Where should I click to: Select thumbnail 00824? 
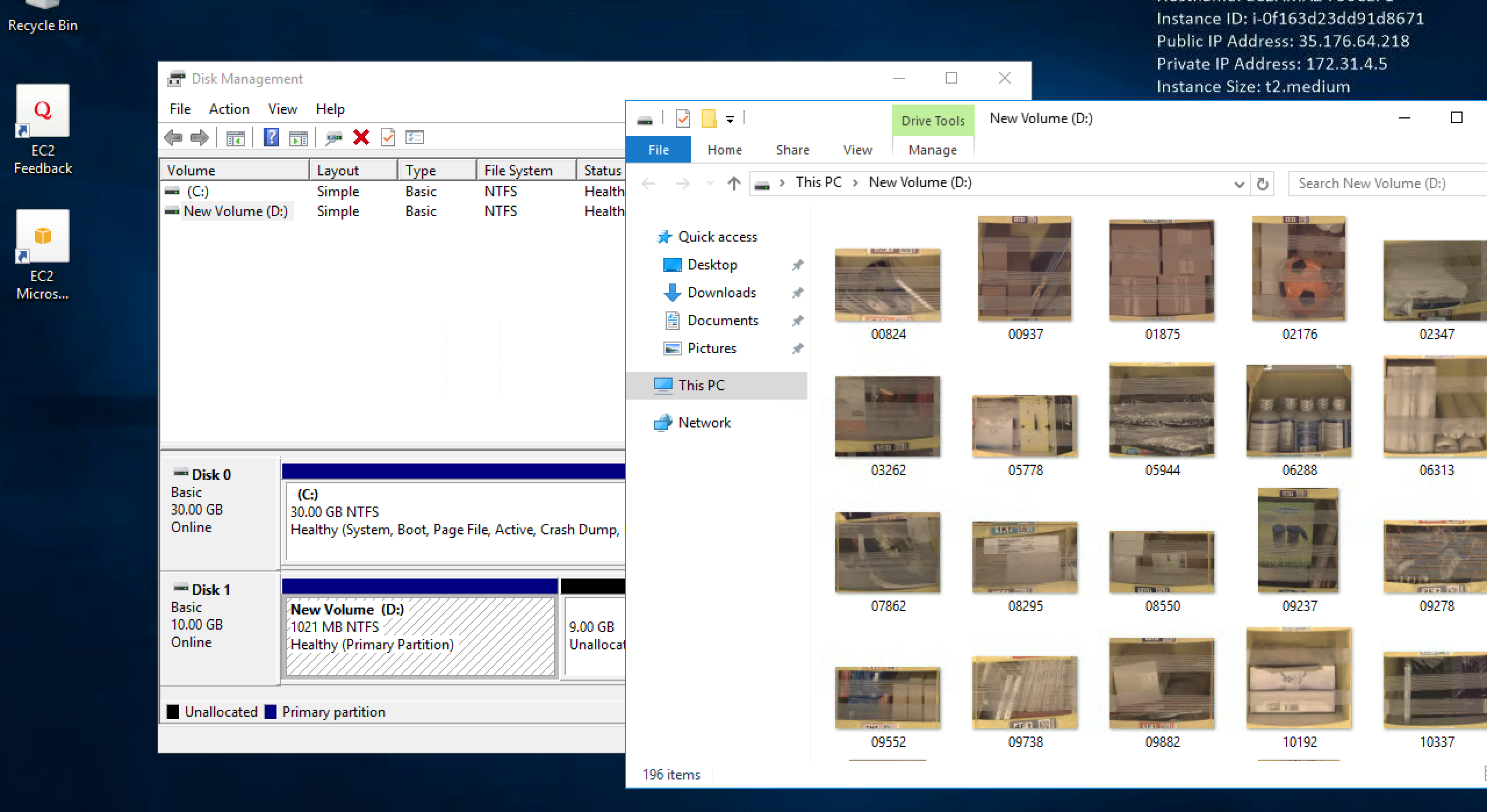888,285
